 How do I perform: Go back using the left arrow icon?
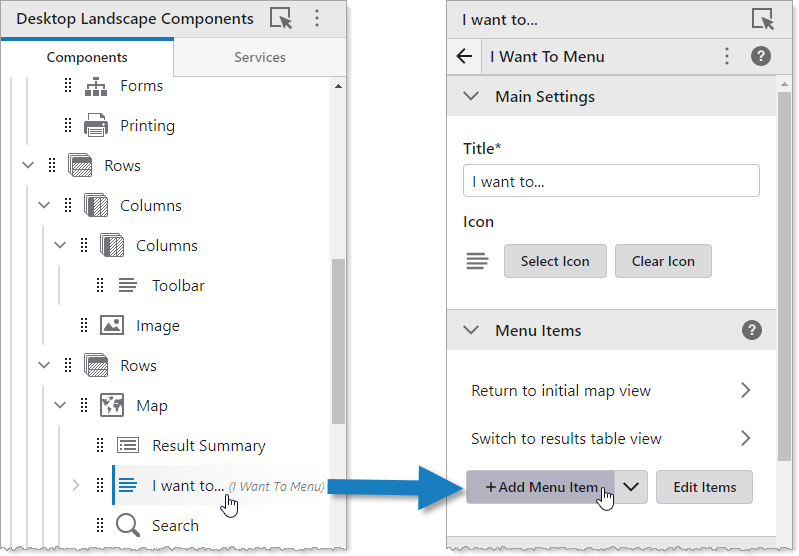tap(464, 56)
